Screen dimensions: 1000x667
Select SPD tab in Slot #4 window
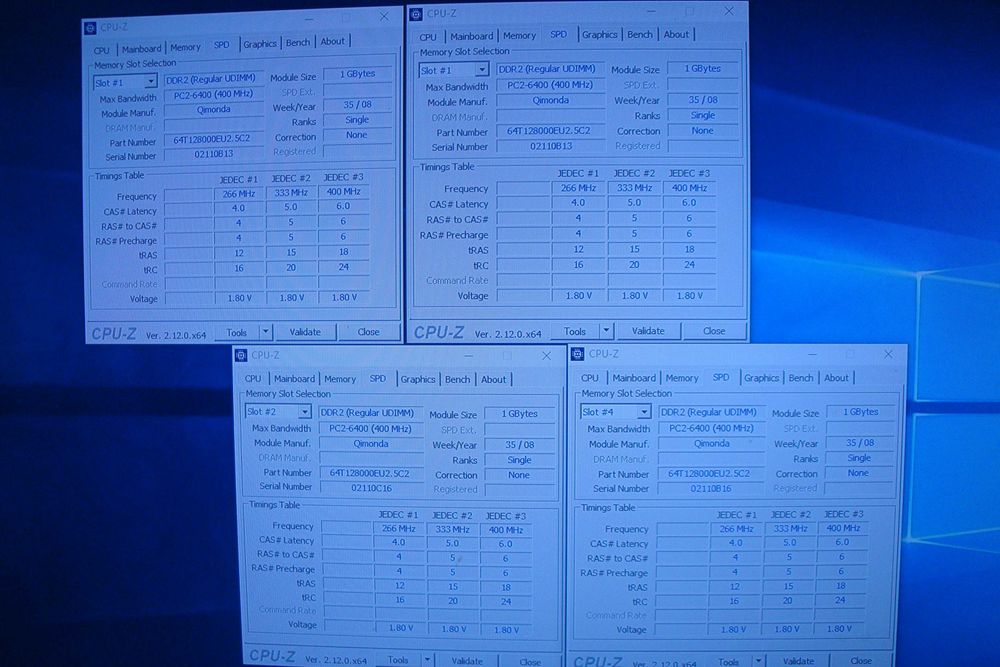click(x=721, y=377)
